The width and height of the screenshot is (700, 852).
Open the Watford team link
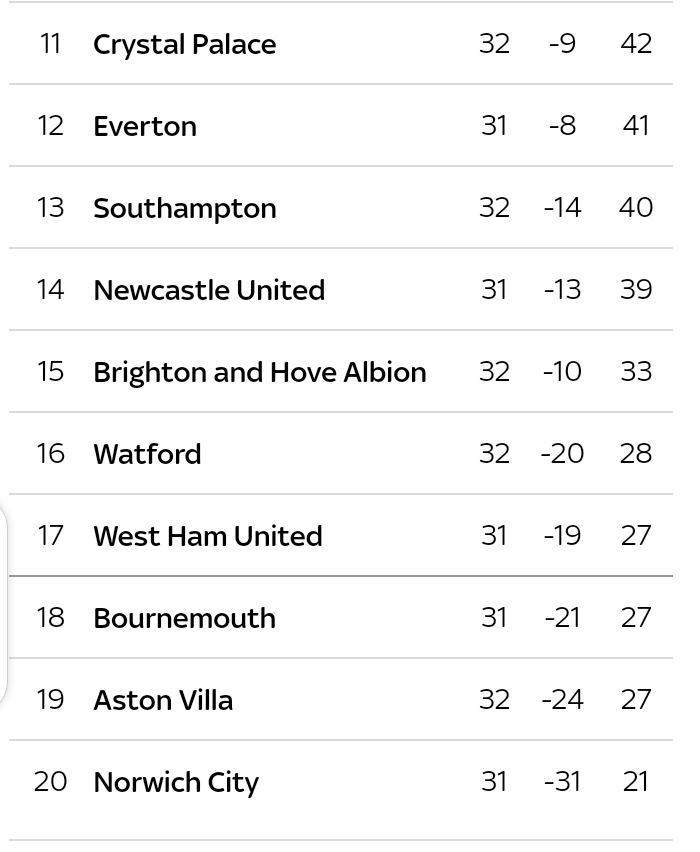pyautogui.click(x=147, y=454)
